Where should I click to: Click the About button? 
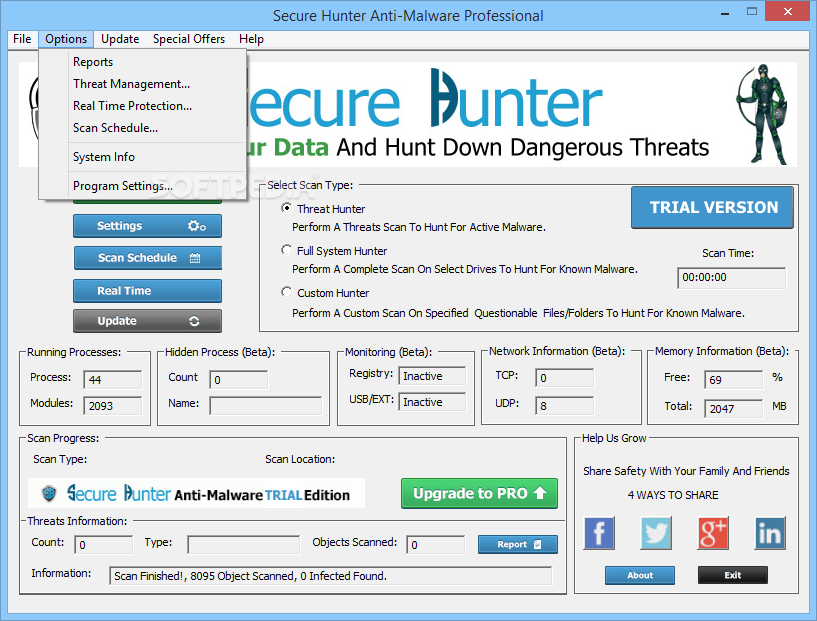click(x=640, y=575)
